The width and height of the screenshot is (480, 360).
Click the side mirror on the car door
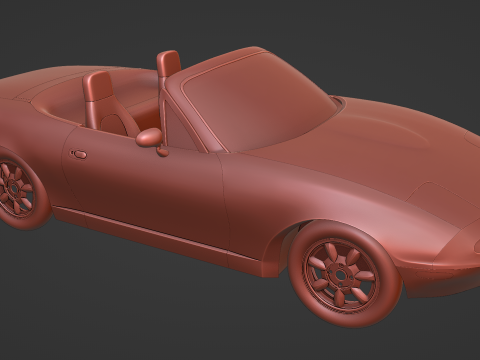pos(149,137)
